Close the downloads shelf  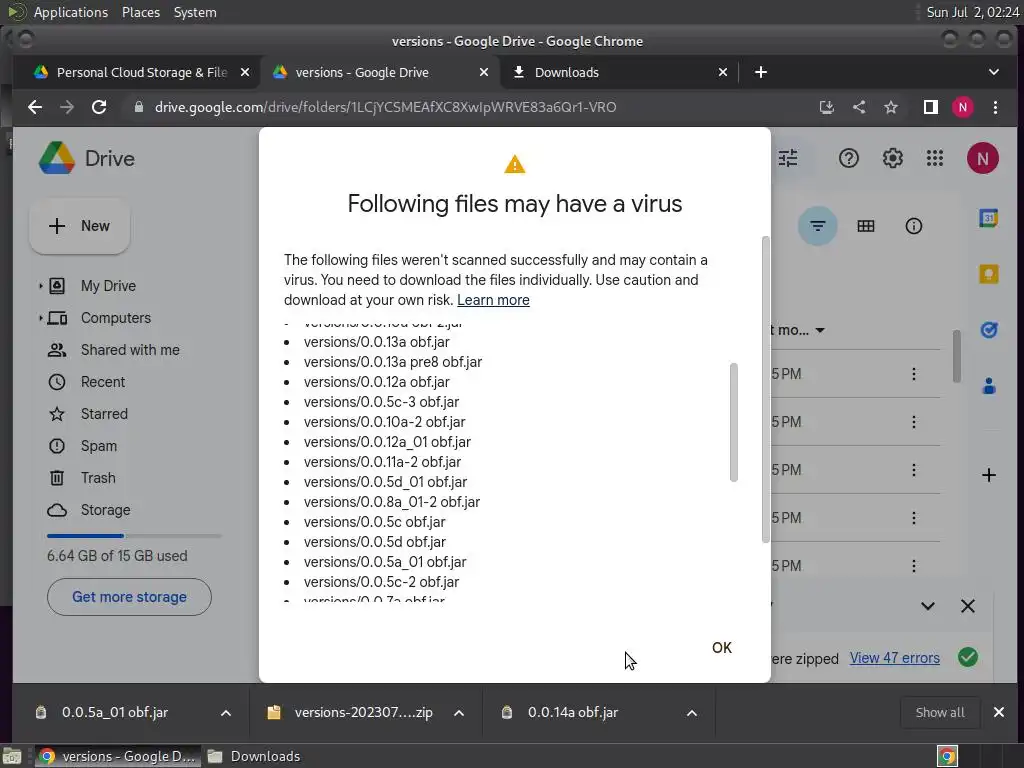999,712
